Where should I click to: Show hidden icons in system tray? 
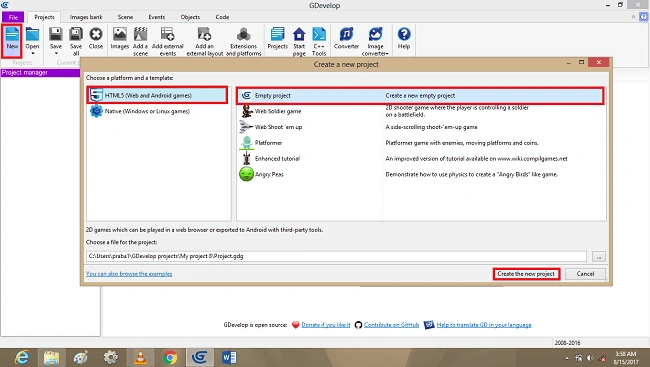tap(567, 358)
